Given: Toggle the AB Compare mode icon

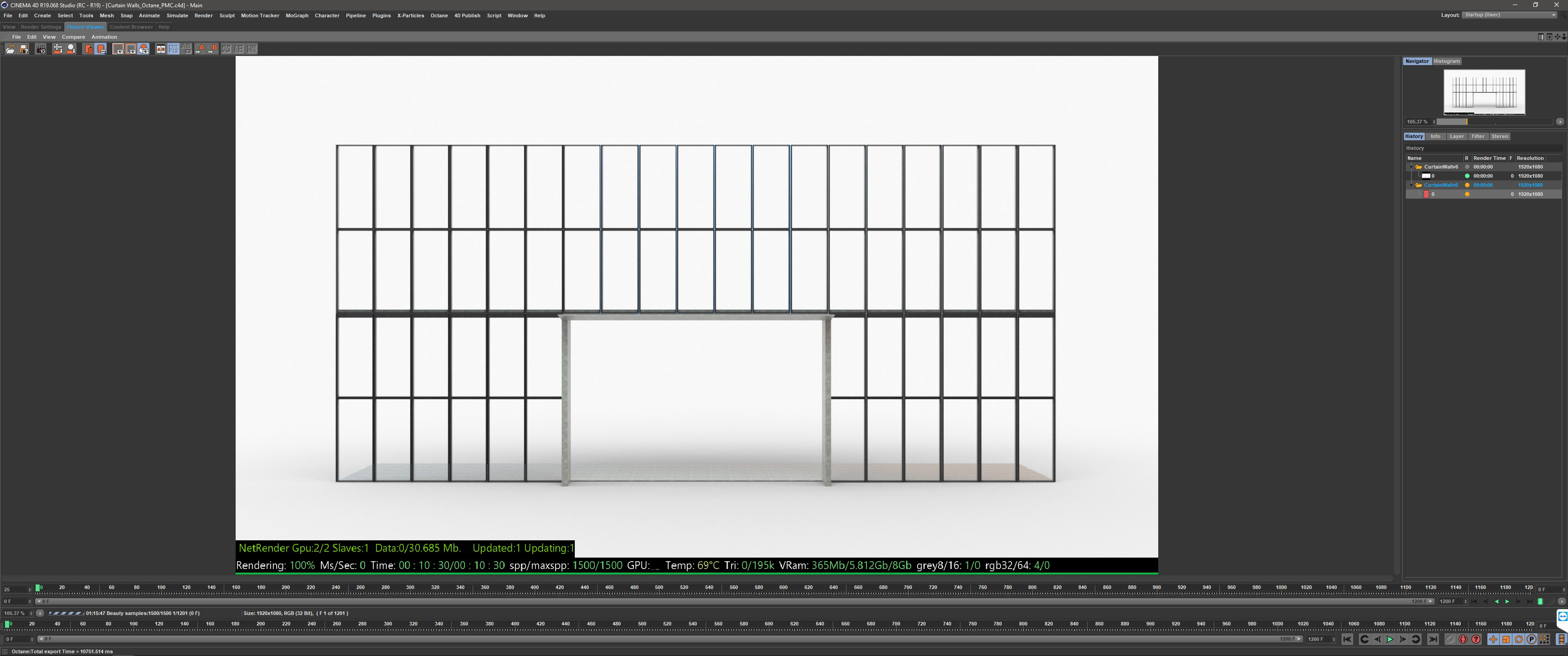Looking at the screenshot, I should click(x=161, y=49).
